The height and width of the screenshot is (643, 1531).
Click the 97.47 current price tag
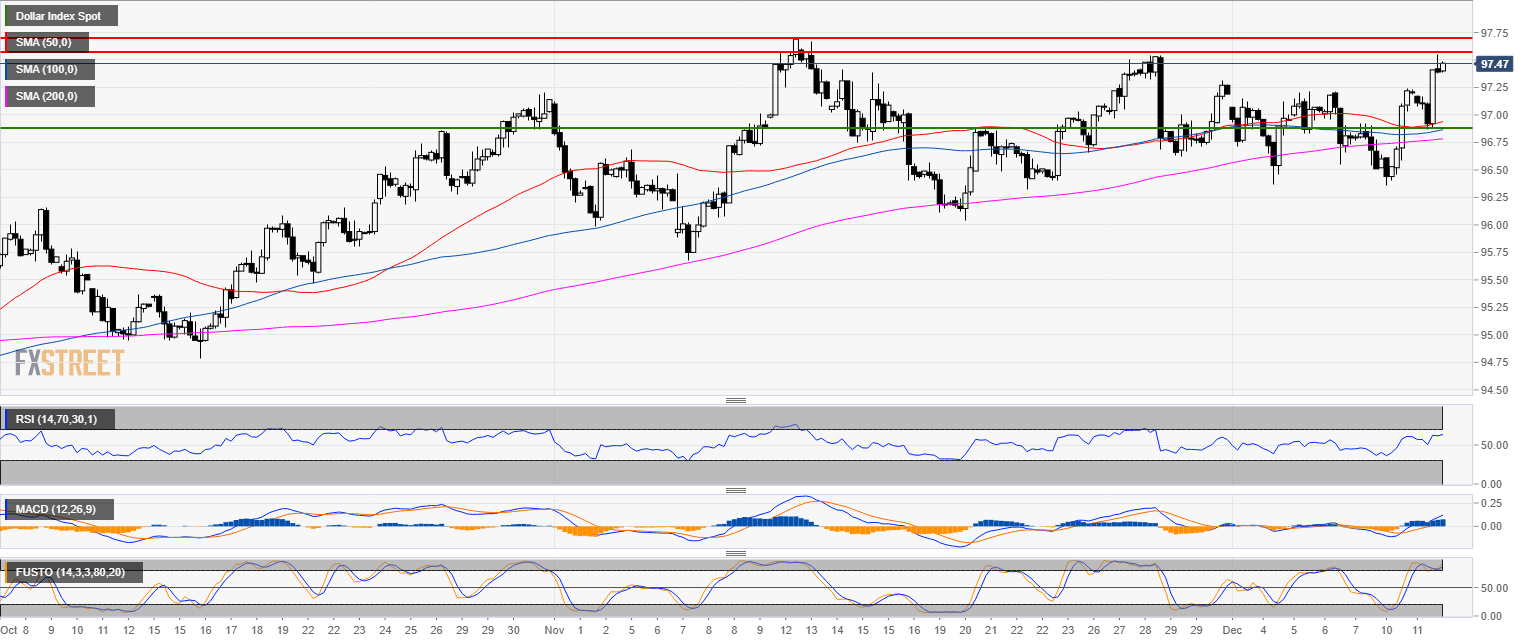point(1494,64)
